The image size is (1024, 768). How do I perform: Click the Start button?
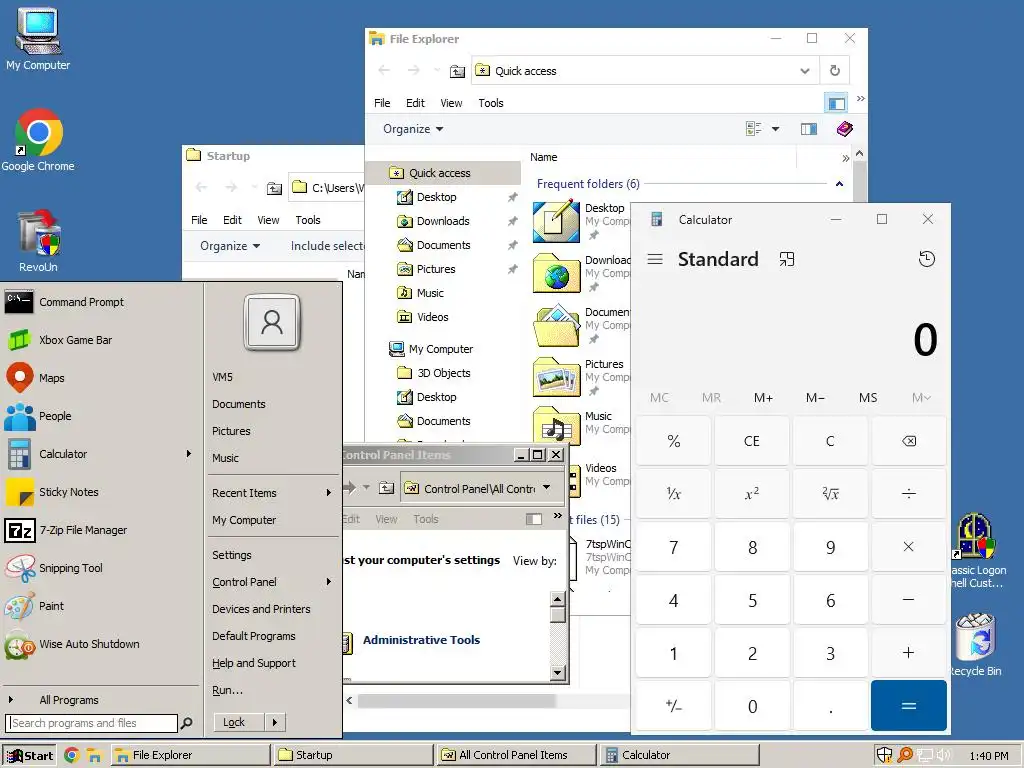point(30,756)
